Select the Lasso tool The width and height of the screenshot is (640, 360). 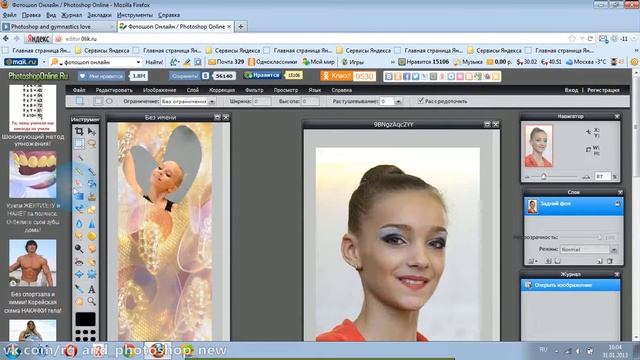click(x=92, y=144)
